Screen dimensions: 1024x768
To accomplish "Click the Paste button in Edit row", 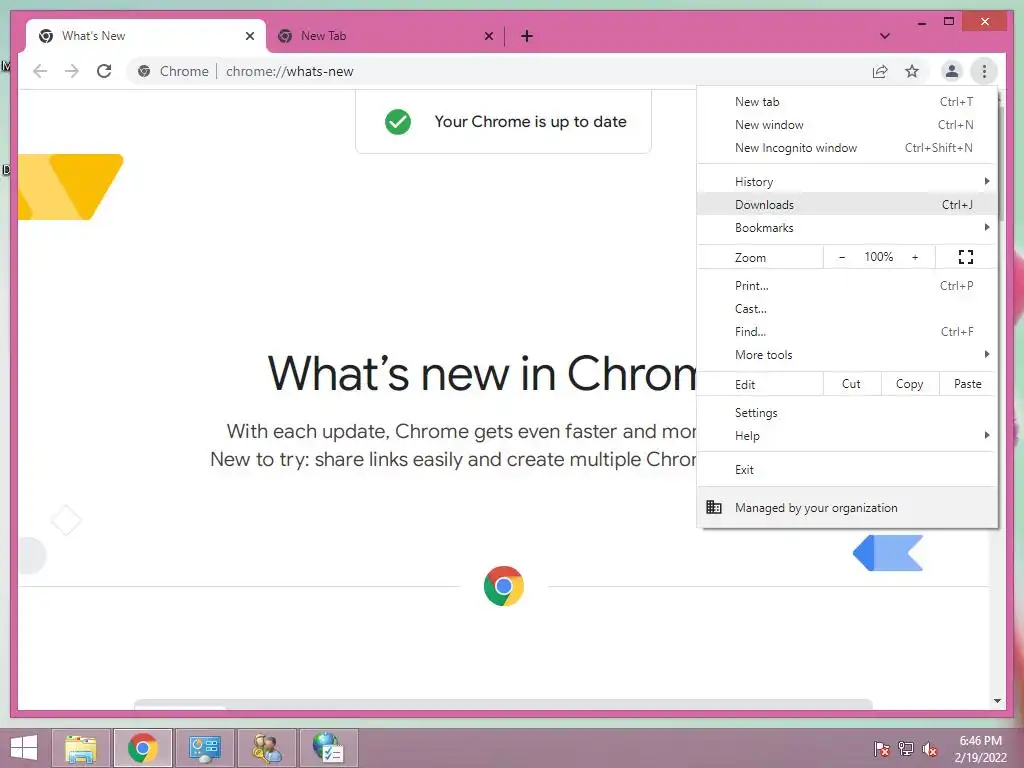I will 967,384.
